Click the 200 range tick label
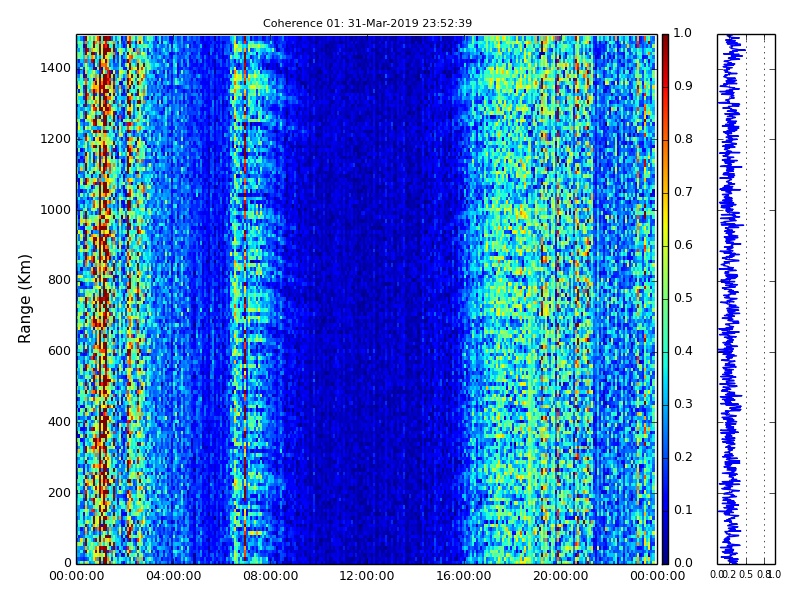Viewport: 800px width, 600px height. pos(59,493)
